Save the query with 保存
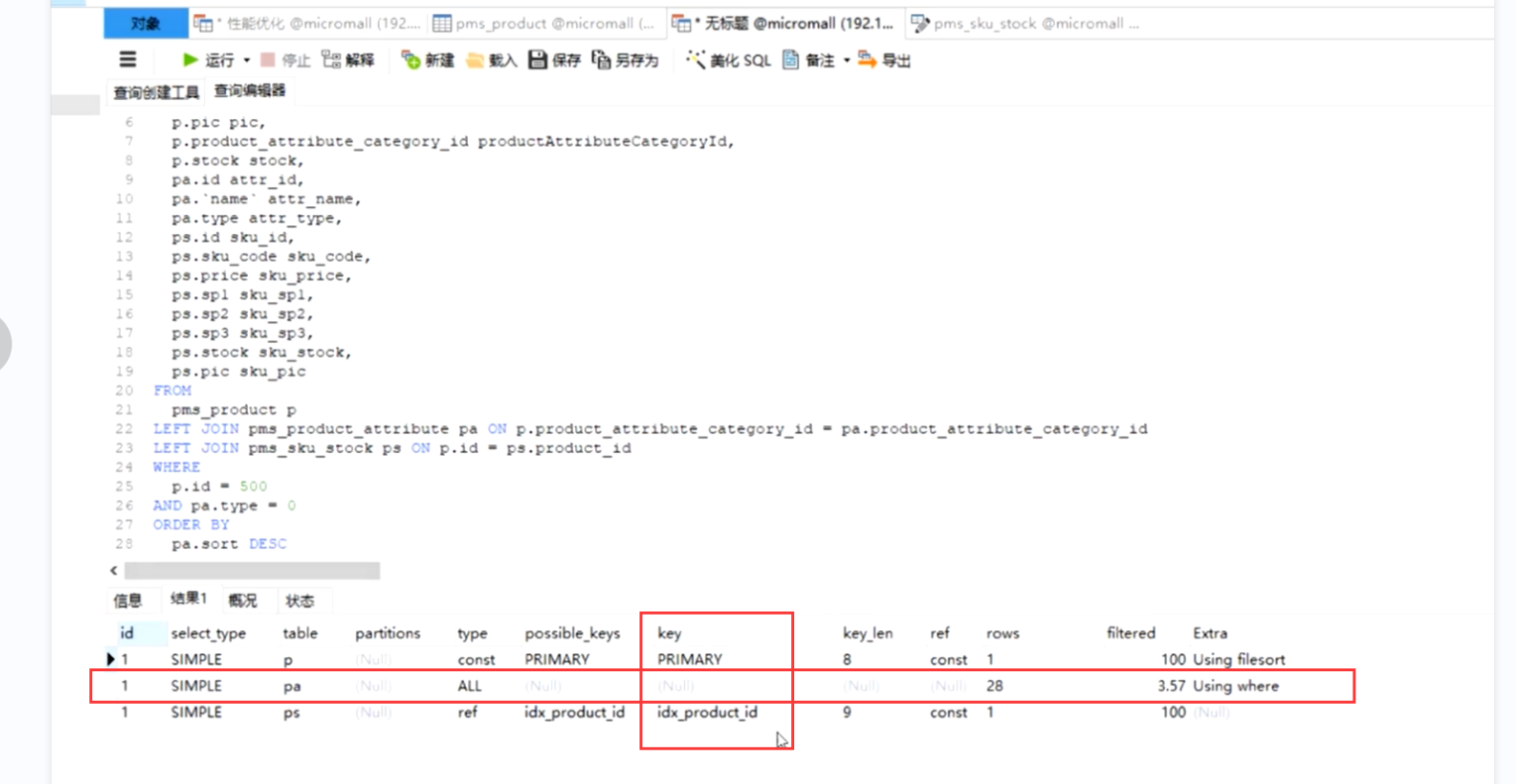Viewport: 1516px width, 784px height. click(554, 60)
